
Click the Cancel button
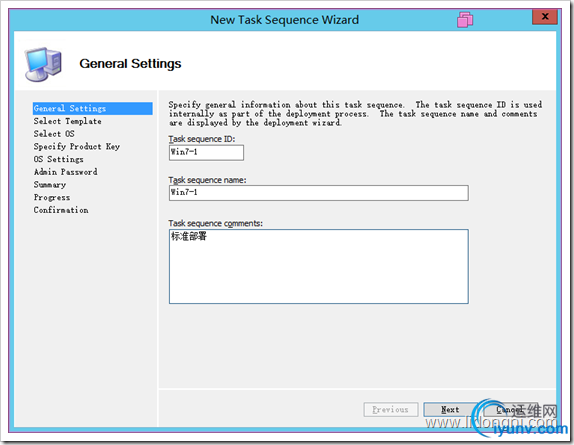pos(511,410)
